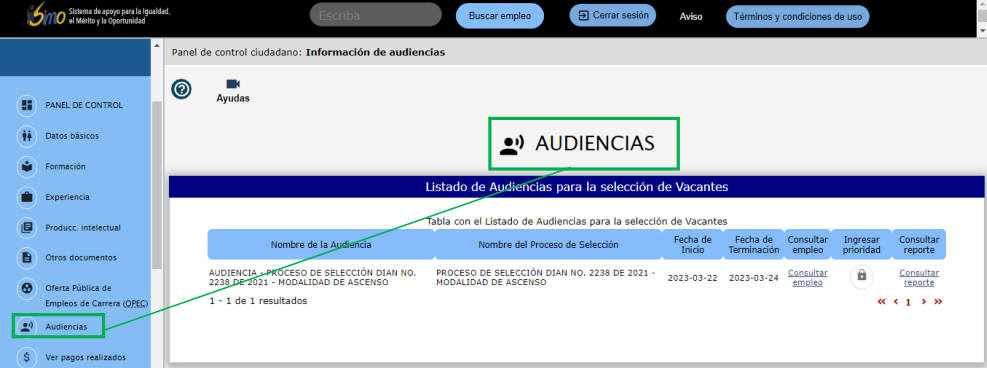The height and width of the screenshot is (368, 987).
Task: Click the Oferta Pública OPEC icon
Action: (26, 289)
